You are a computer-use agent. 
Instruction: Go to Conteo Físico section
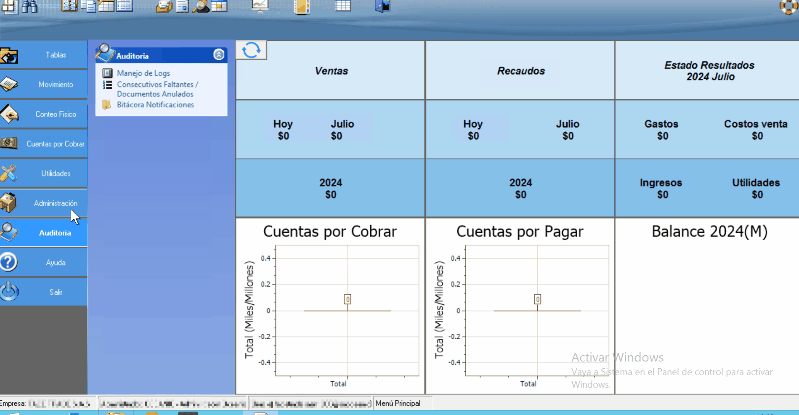[x=56, y=114]
